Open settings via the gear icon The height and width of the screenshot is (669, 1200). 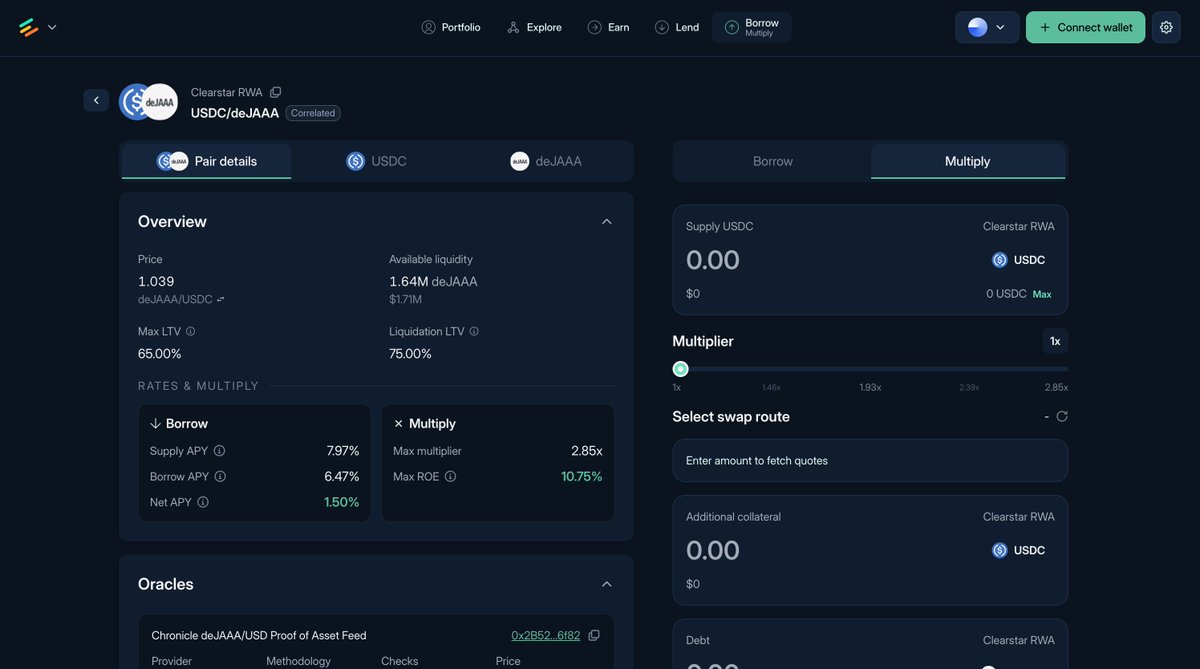click(x=1166, y=27)
